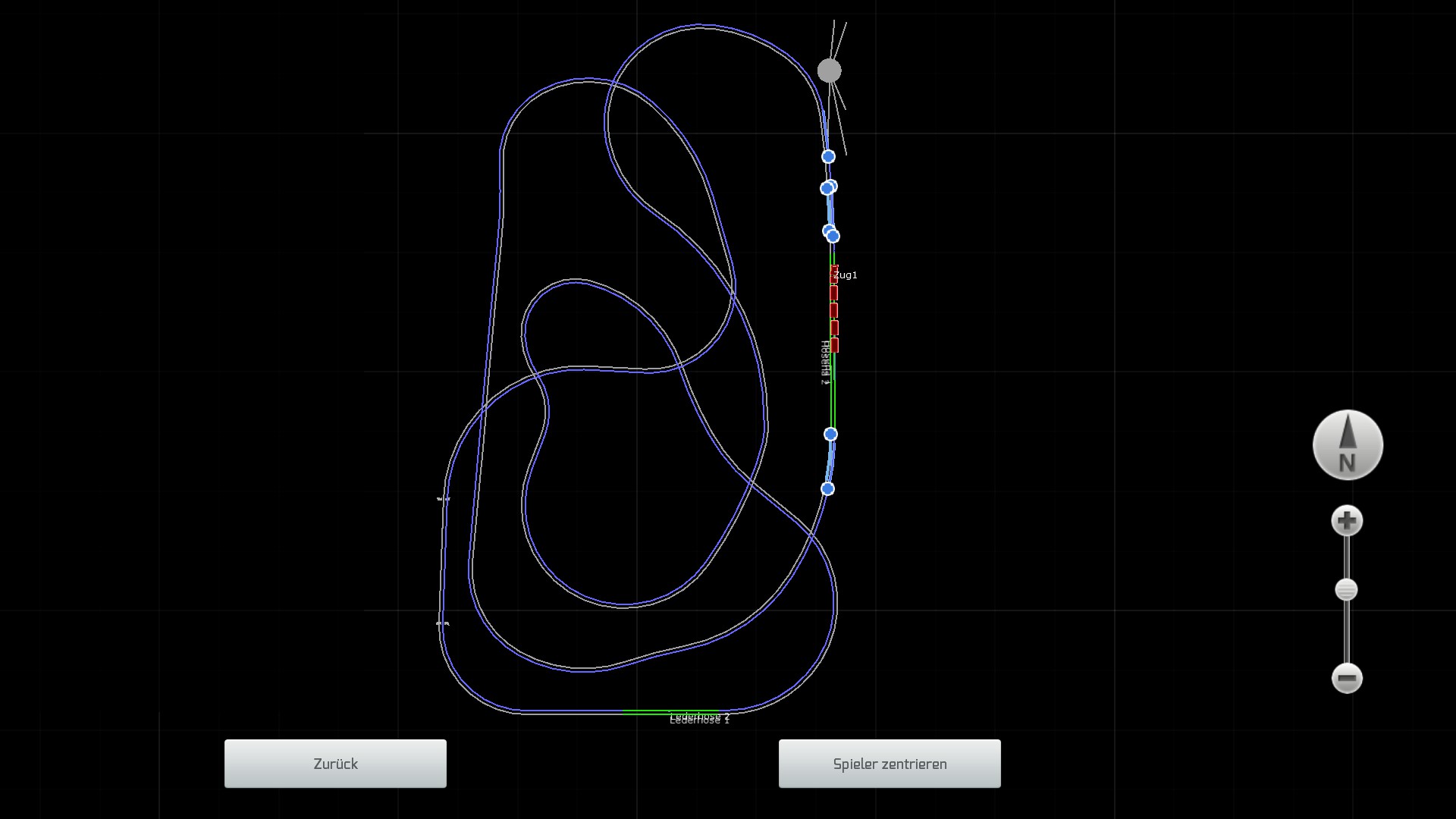Click the rotated Hosena station label

pyautogui.click(x=825, y=362)
